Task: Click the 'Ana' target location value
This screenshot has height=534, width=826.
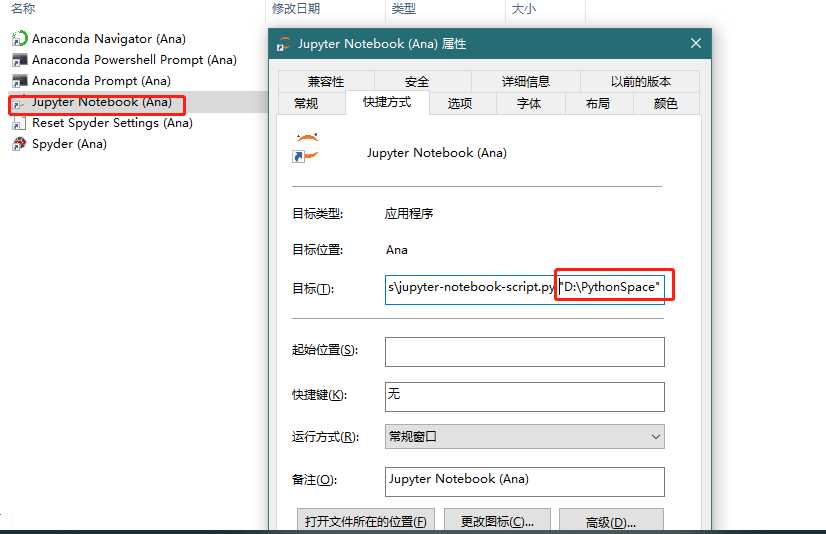Action: click(397, 250)
